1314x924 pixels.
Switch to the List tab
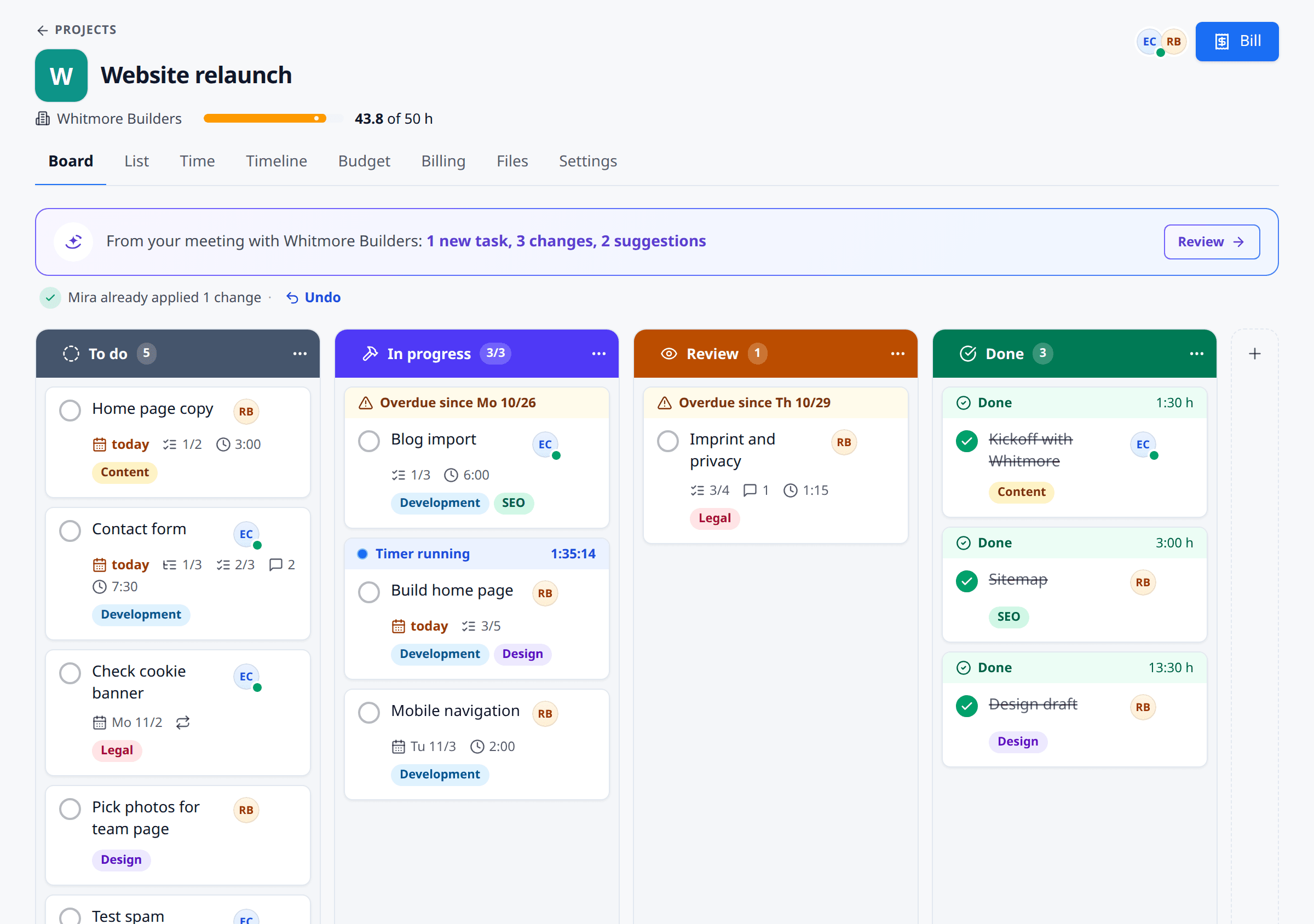137,161
